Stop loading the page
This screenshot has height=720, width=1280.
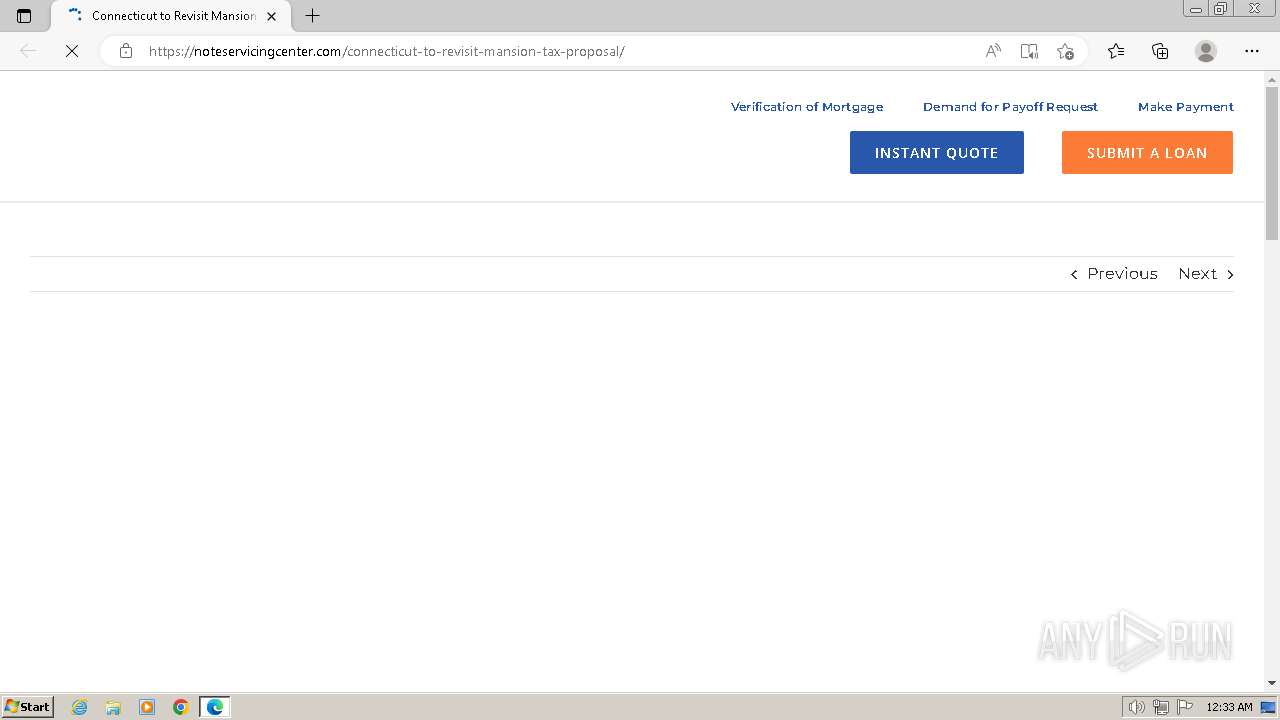pos(72,51)
